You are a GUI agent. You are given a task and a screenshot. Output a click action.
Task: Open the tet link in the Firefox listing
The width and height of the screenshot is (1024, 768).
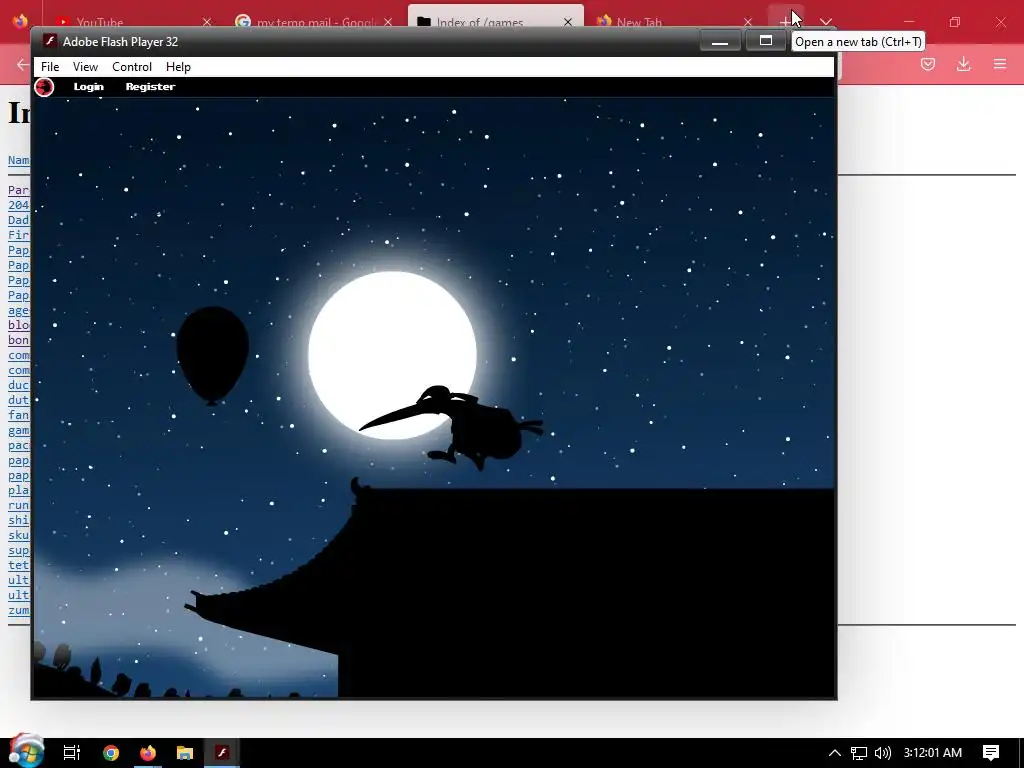point(18,566)
